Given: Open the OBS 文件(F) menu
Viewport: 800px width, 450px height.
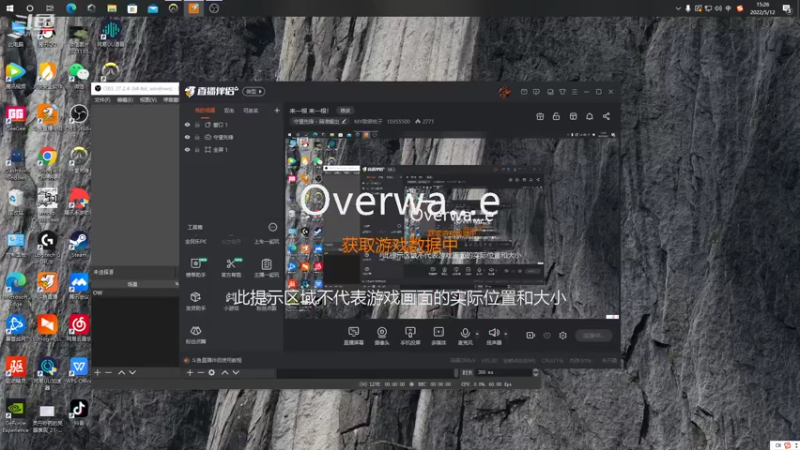Looking at the screenshot, I should [103, 100].
